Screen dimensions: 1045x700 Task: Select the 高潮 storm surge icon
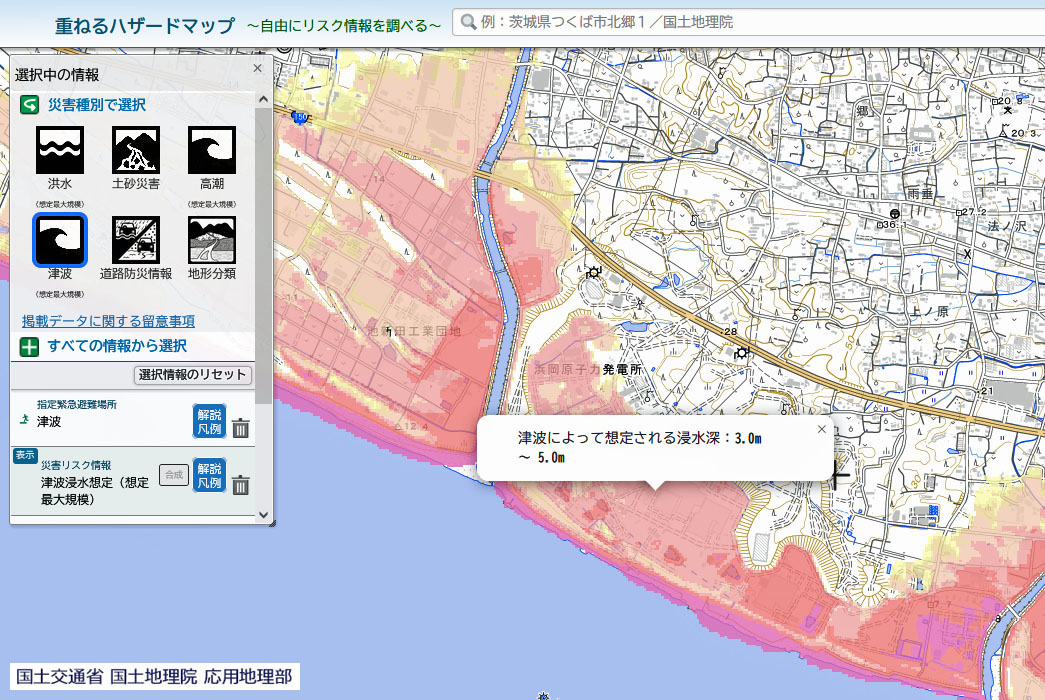click(212, 150)
